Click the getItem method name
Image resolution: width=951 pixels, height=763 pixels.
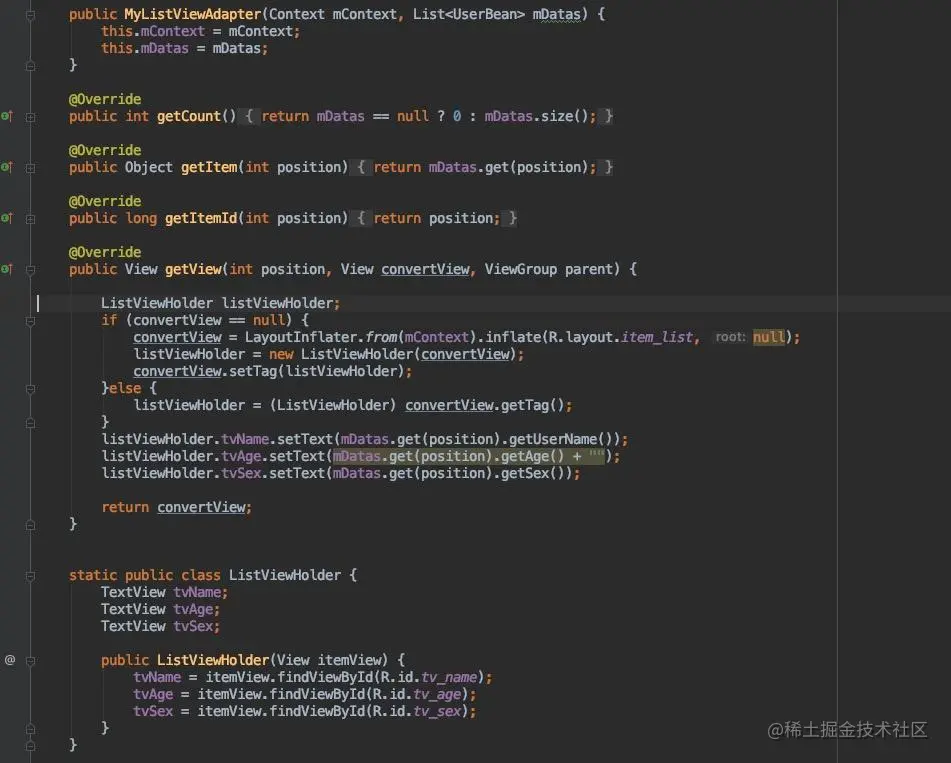click(209, 167)
